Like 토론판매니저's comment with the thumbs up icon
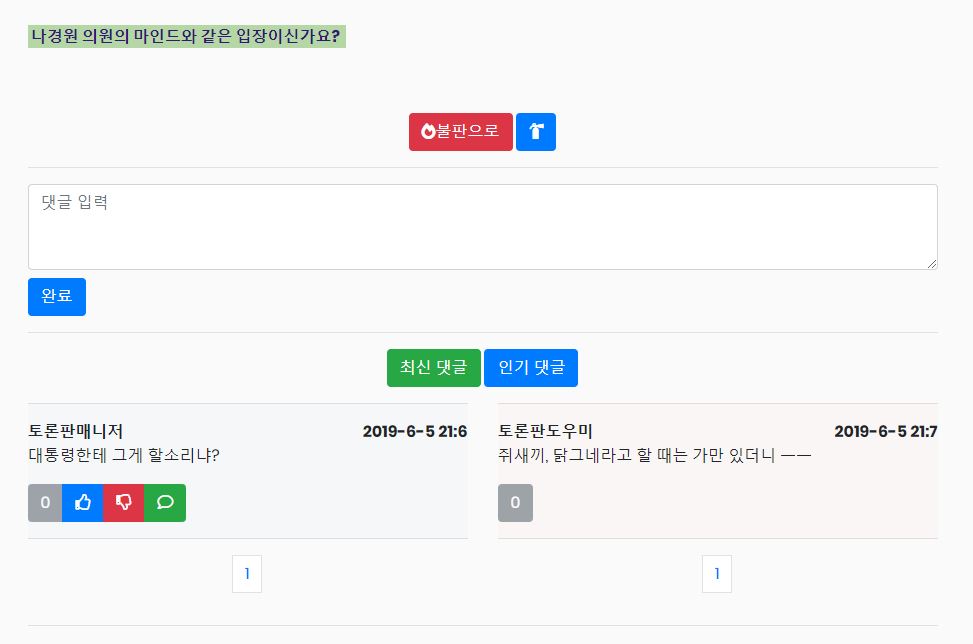Image resolution: width=973 pixels, height=644 pixels. click(83, 503)
